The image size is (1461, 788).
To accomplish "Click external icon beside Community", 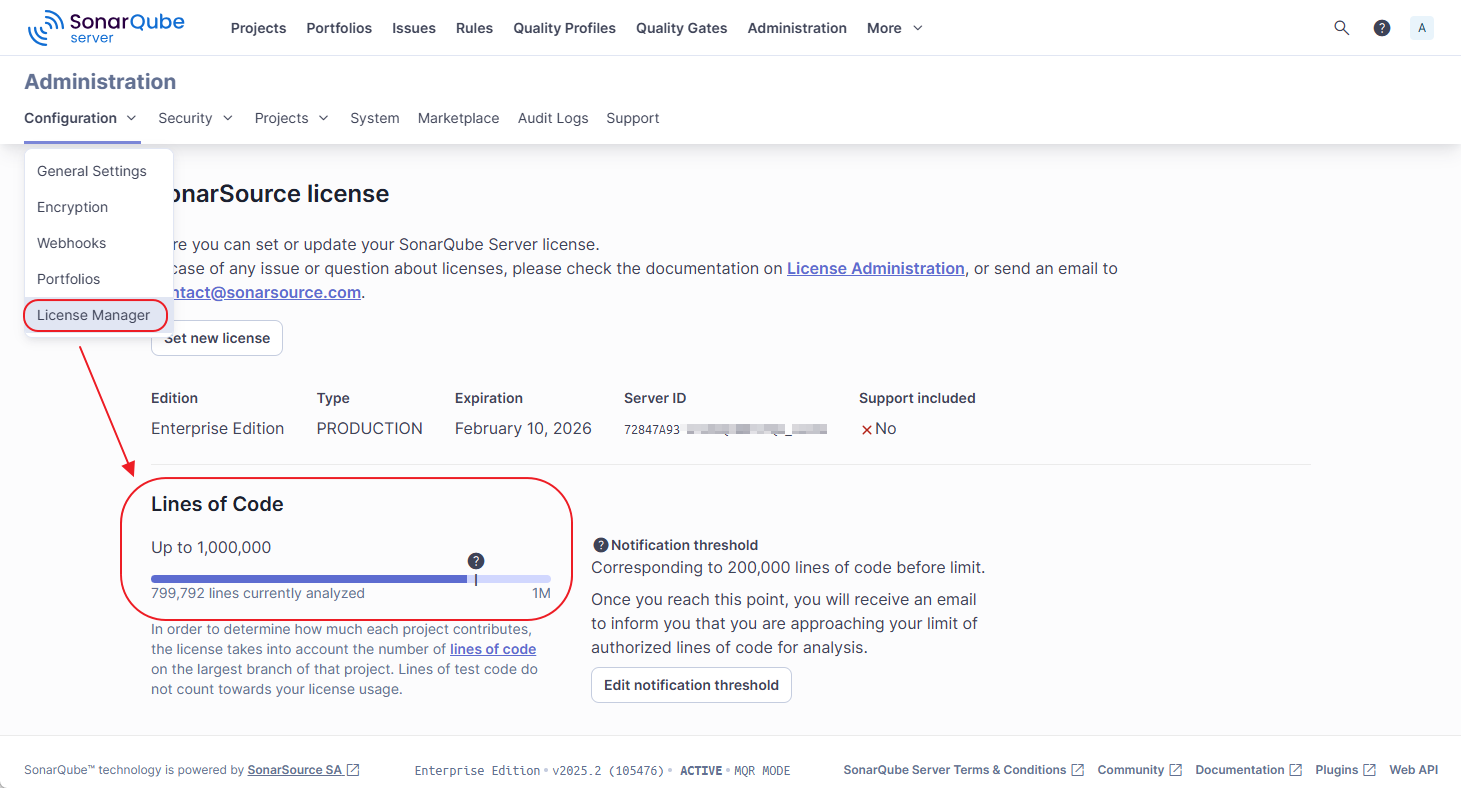I will coord(1175,770).
